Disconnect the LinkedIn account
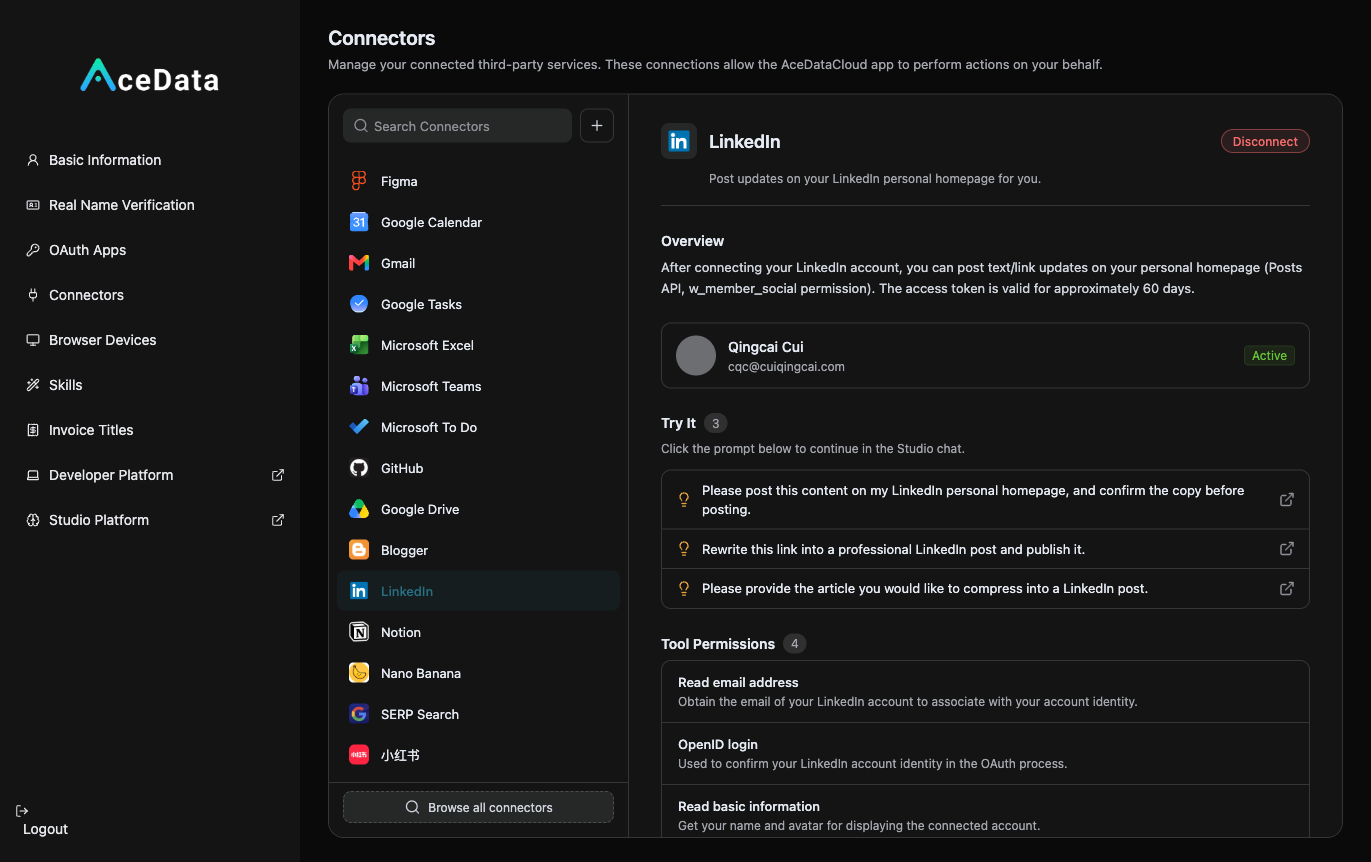This screenshot has width=1371, height=862. coord(1265,142)
